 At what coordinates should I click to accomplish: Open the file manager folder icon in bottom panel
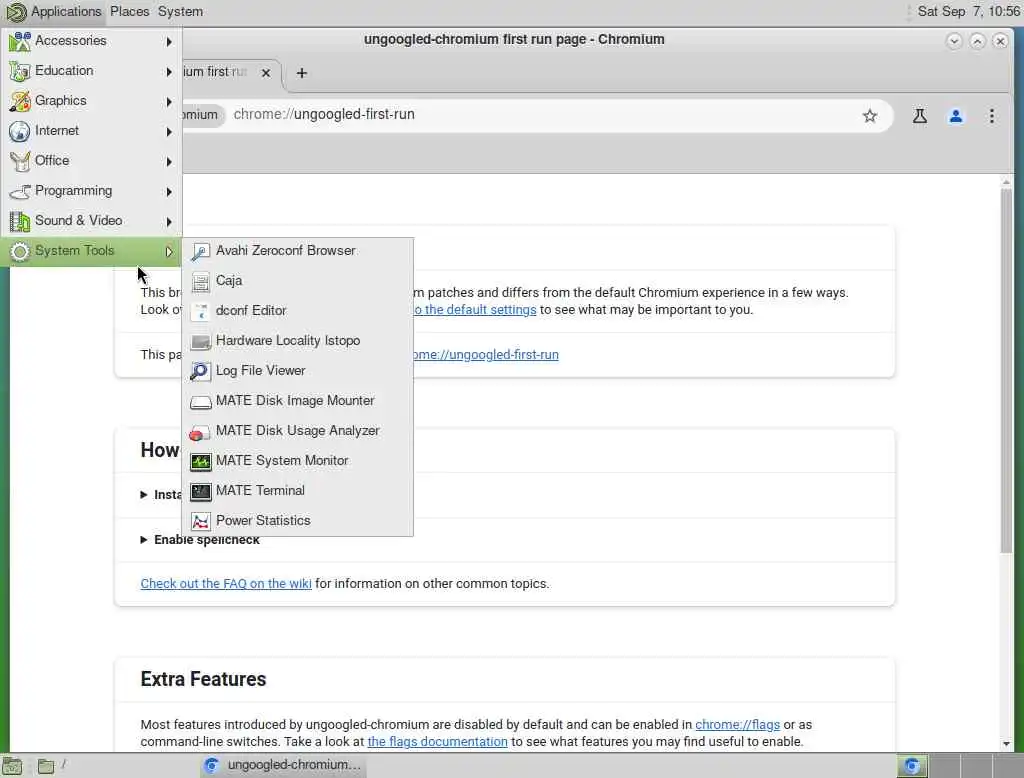click(x=46, y=766)
